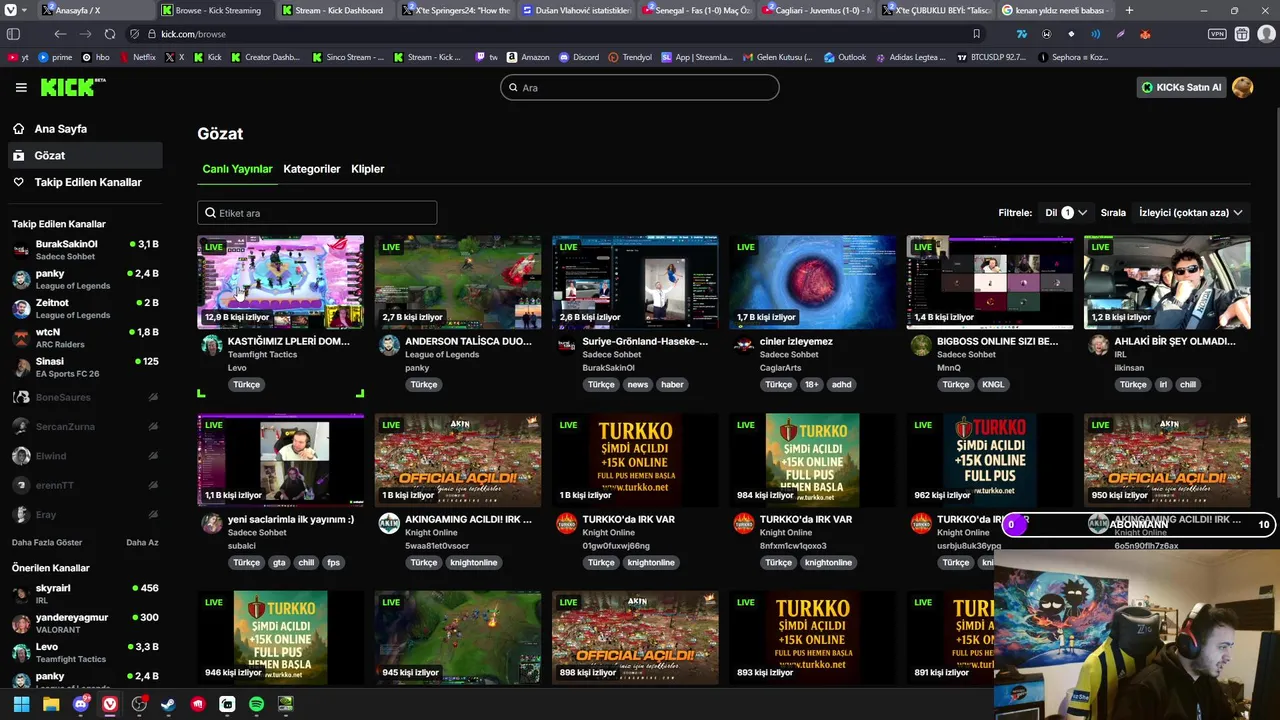
Task: Select the KNGL tag under BIGBOSS stream
Action: 993,385
